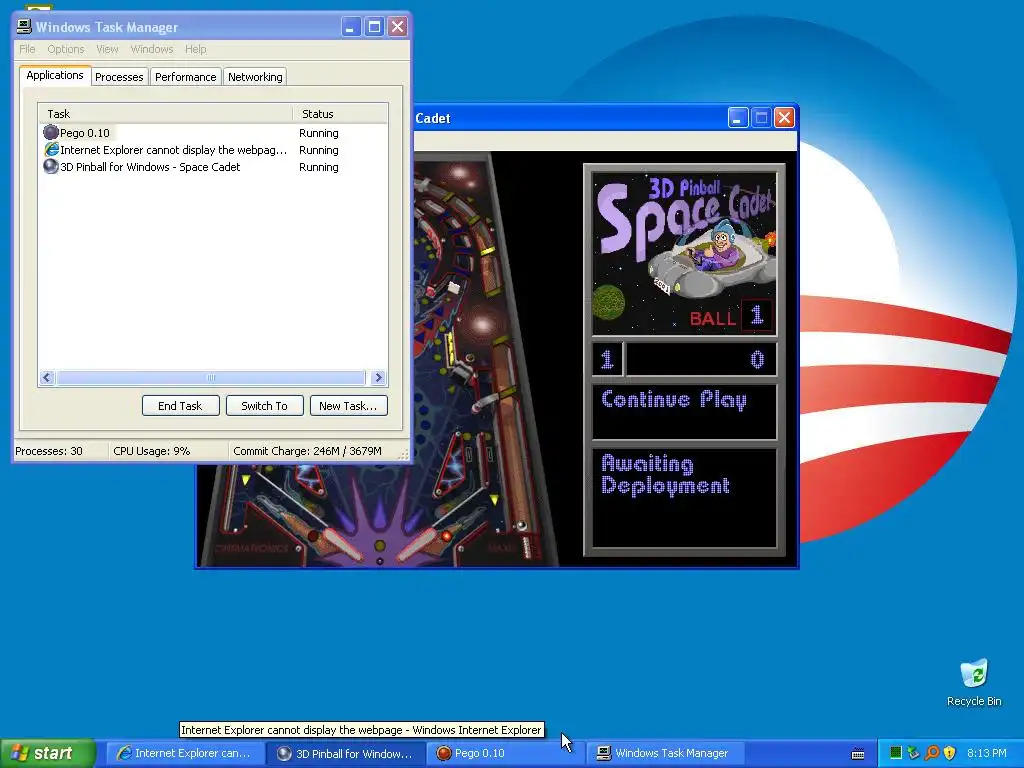Click the Internet Explorer icon in task list

coord(51,150)
